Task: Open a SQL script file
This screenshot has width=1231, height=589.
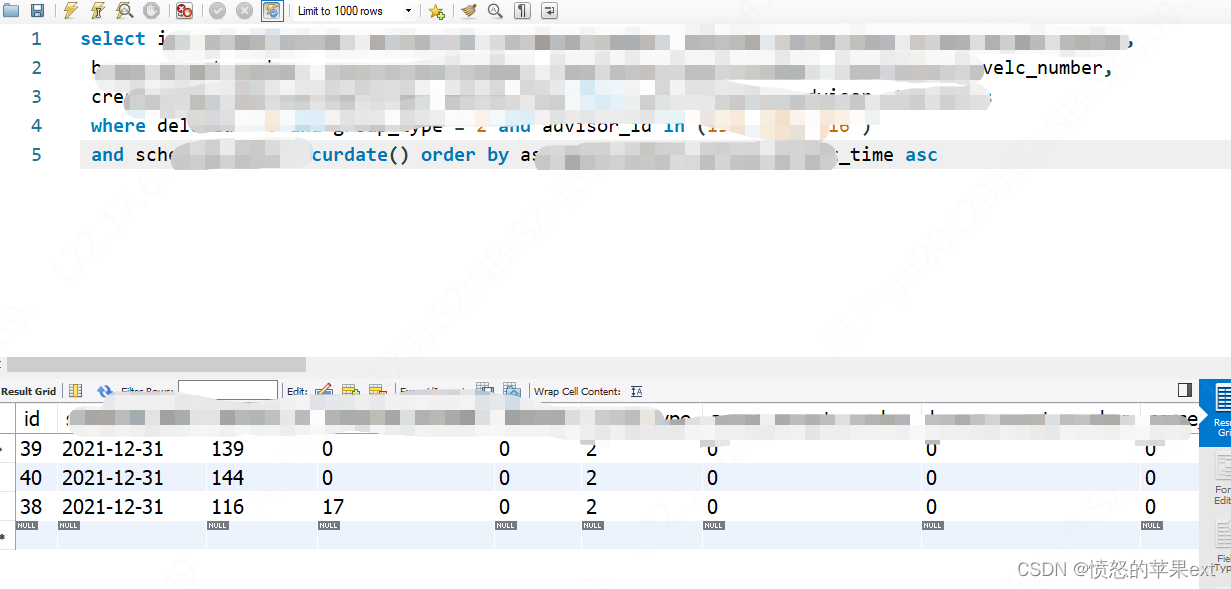Action: (x=11, y=11)
